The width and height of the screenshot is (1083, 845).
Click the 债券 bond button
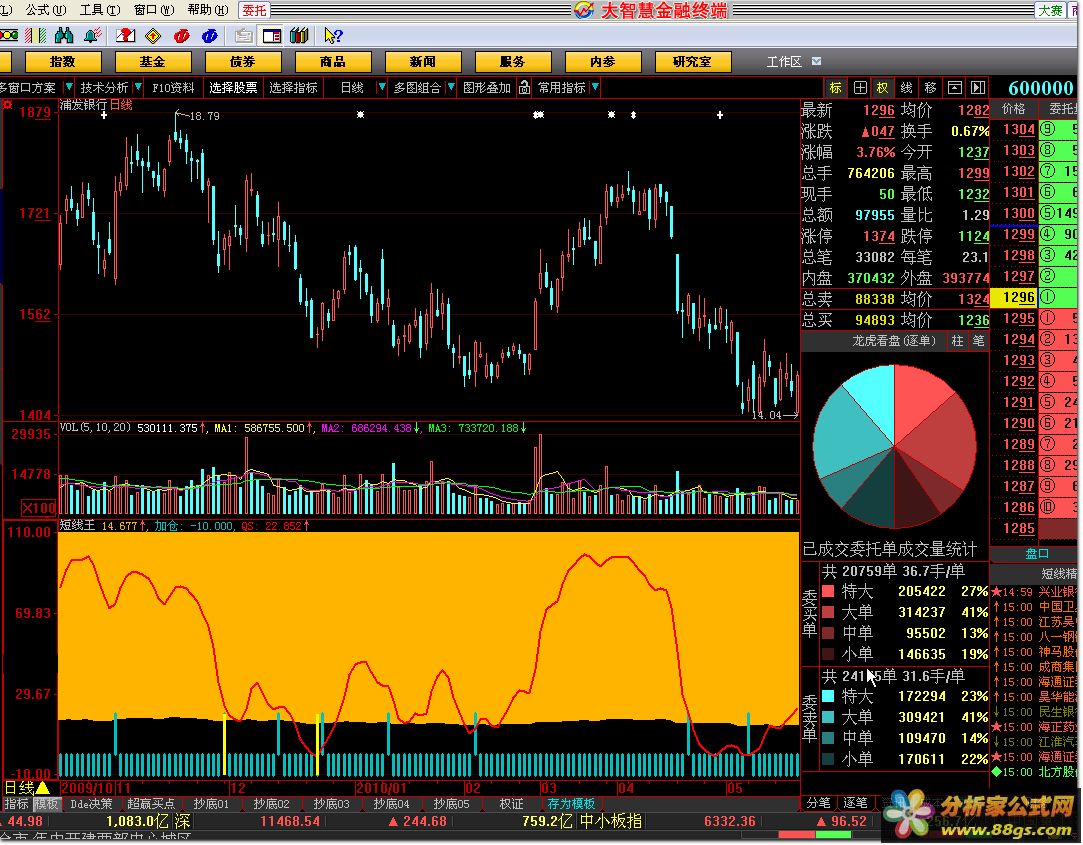(242, 61)
